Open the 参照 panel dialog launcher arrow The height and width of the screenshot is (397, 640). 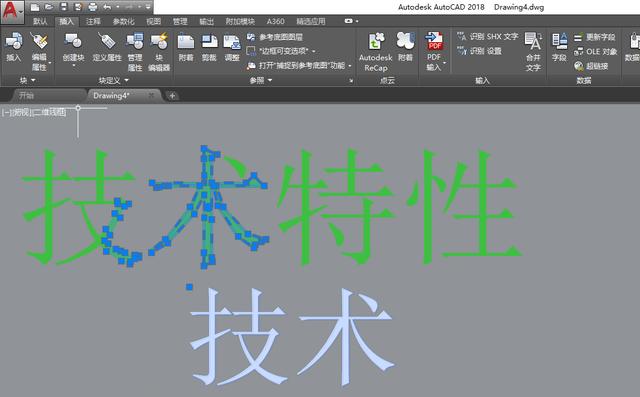pyautogui.click(x=351, y=81)
